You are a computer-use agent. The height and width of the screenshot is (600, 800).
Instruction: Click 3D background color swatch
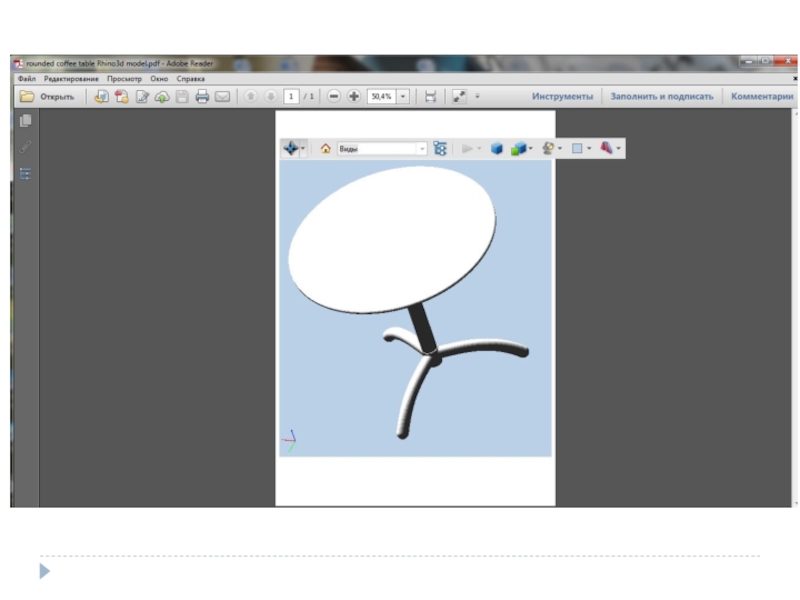577,148
